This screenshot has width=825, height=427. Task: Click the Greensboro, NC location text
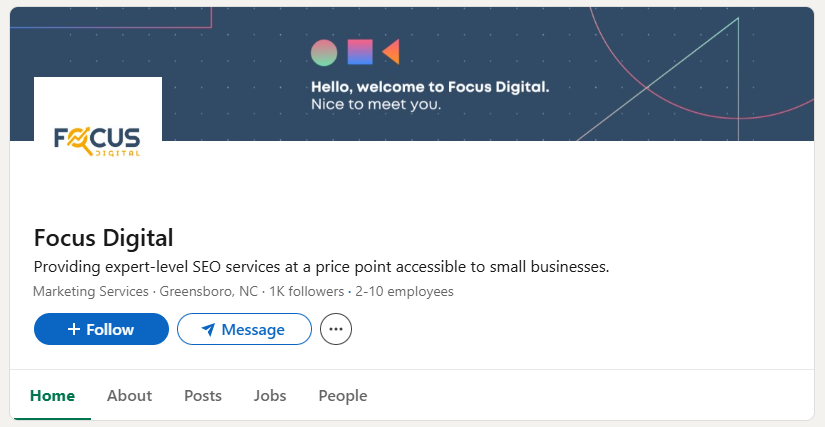coord(208,292)
